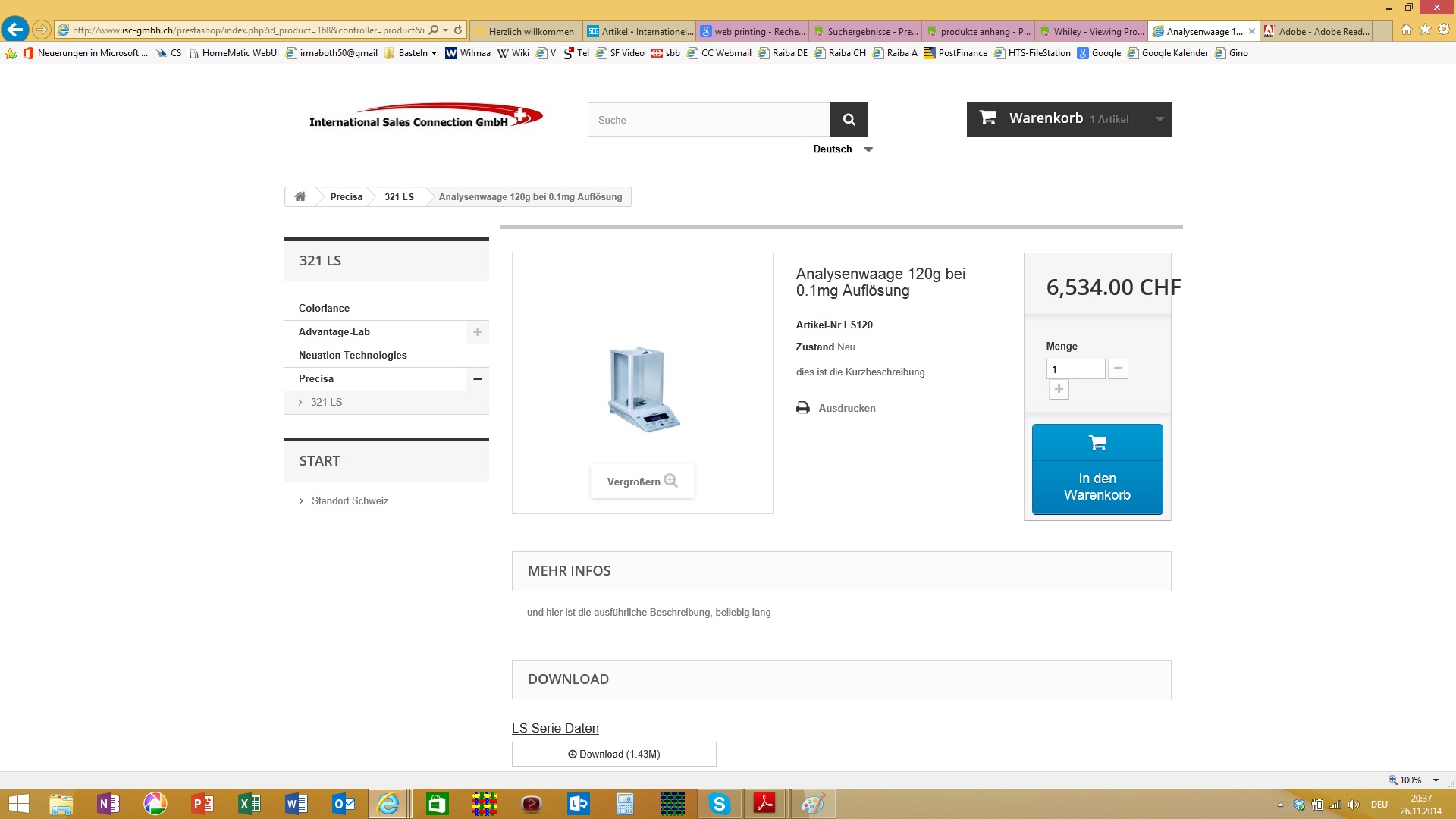Open Excel from the taskbar
1456x819 pixels.
pyautogui.click(x=249, y=804)
